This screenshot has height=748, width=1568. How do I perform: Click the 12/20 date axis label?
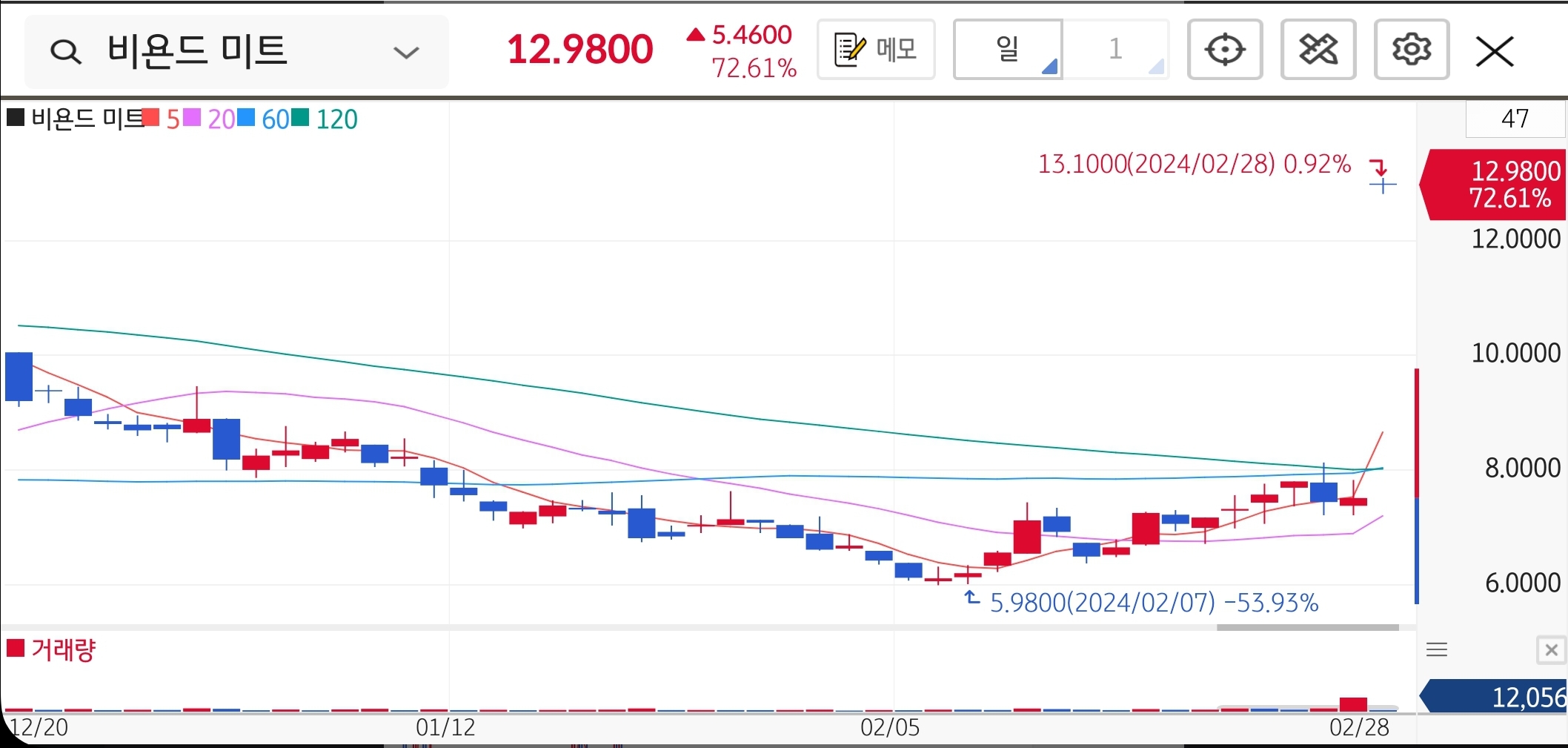click(39, 727)
